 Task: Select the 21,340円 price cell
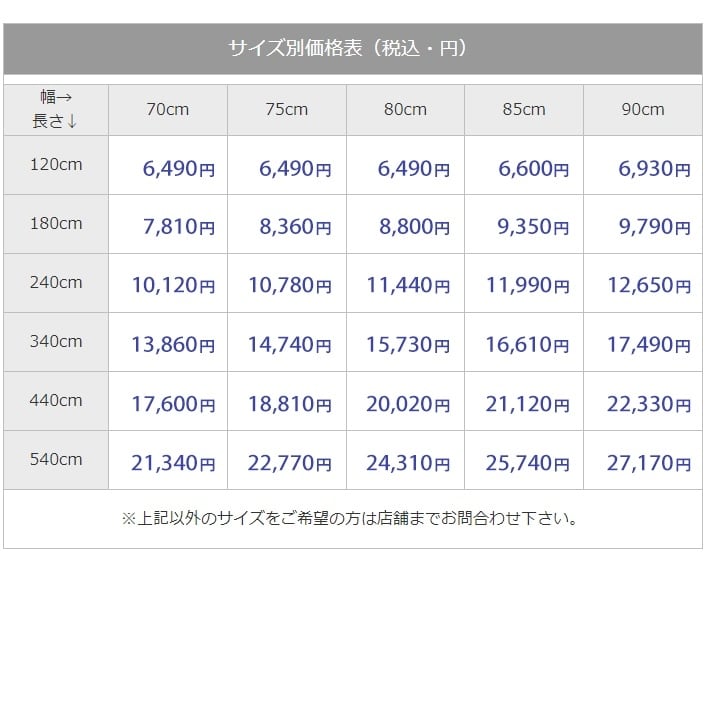pos(168,460)
